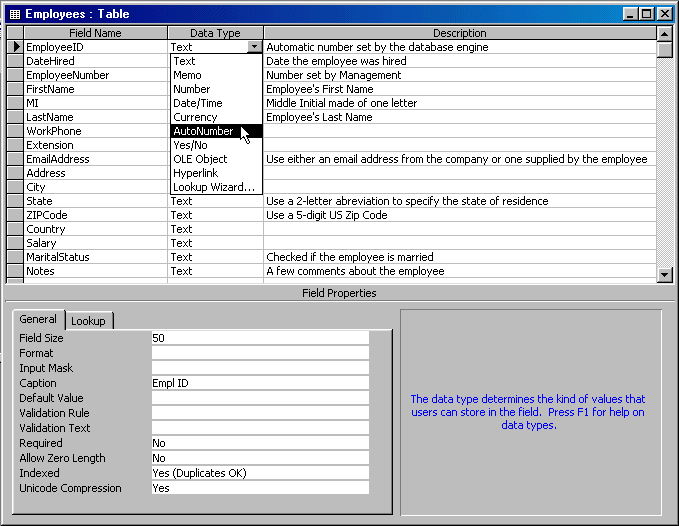Click the Required property value No
The height and width of the screenshot is (526, 679).
(260, 443)
